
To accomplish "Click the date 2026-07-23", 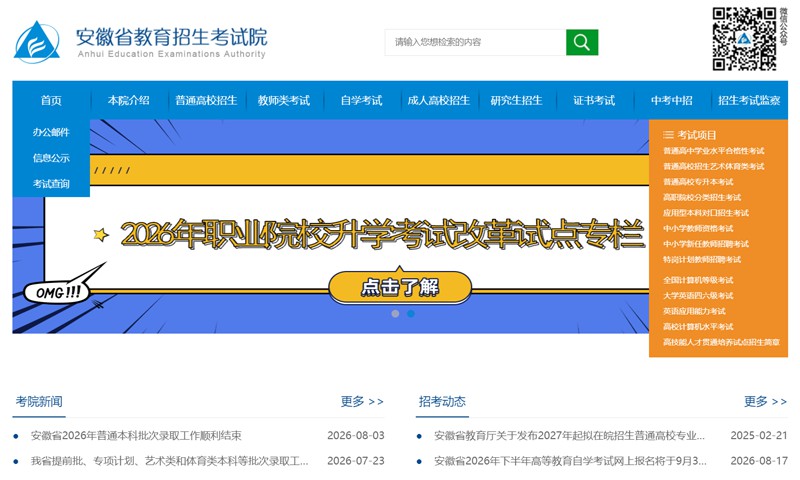I will tap(356, 461).
